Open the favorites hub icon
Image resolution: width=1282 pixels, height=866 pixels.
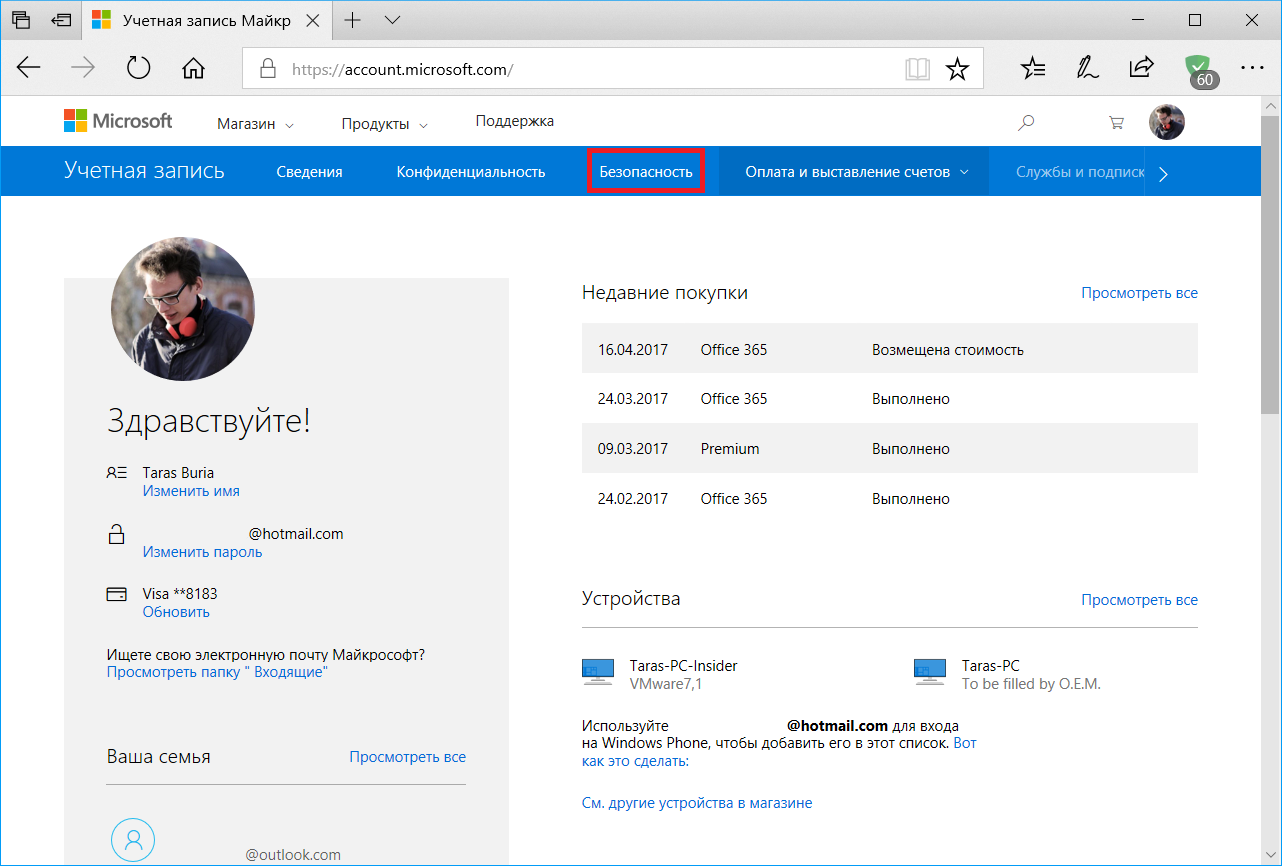[1033, 68]
